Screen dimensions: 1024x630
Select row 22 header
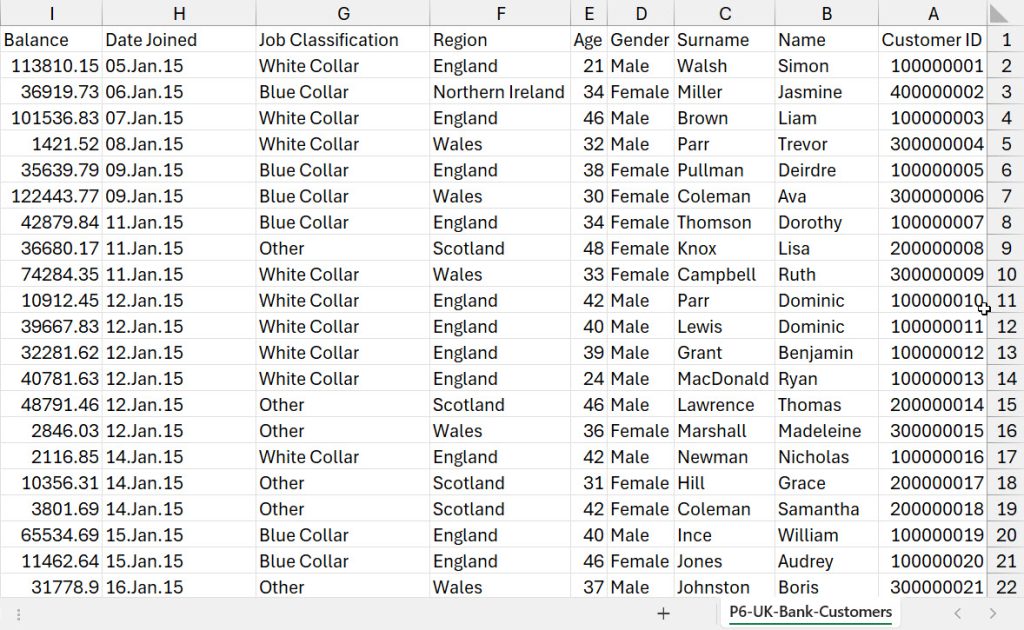tap(1006, 587)
